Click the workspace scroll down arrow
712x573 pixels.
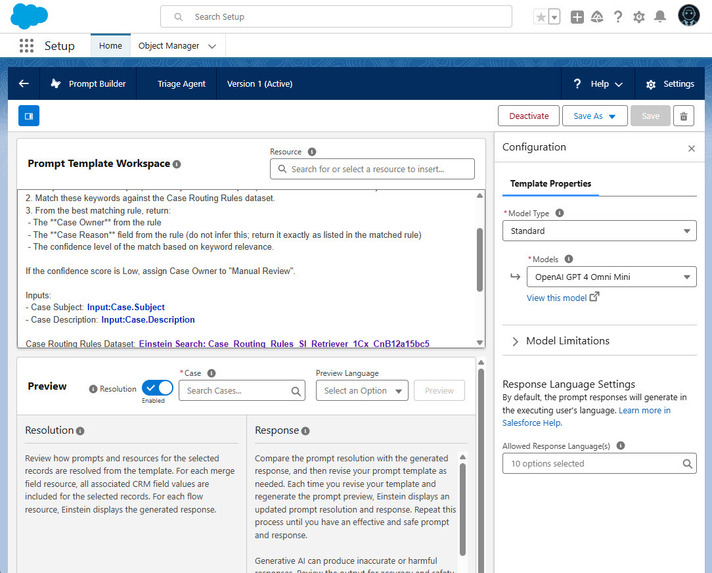(480, 343)
